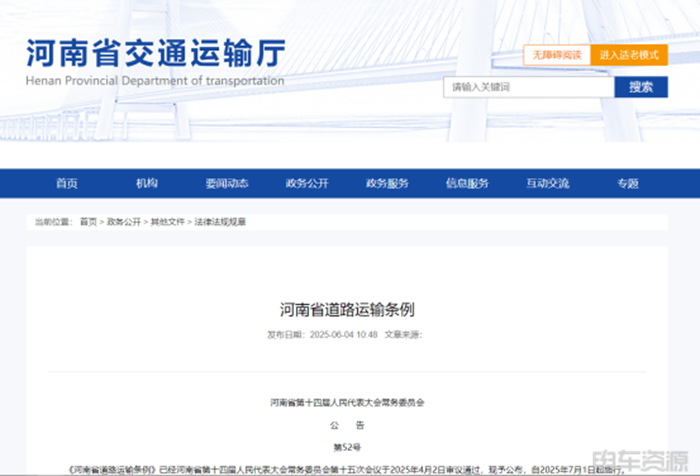Image resolution: width=700 pixels, height=476 pixels.
Task: Click the 发布日期 publish date text
Action: tap(322, 334)
